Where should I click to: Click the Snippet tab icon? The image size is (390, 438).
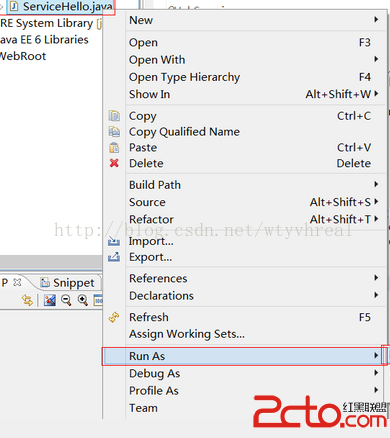click(45, 283)
